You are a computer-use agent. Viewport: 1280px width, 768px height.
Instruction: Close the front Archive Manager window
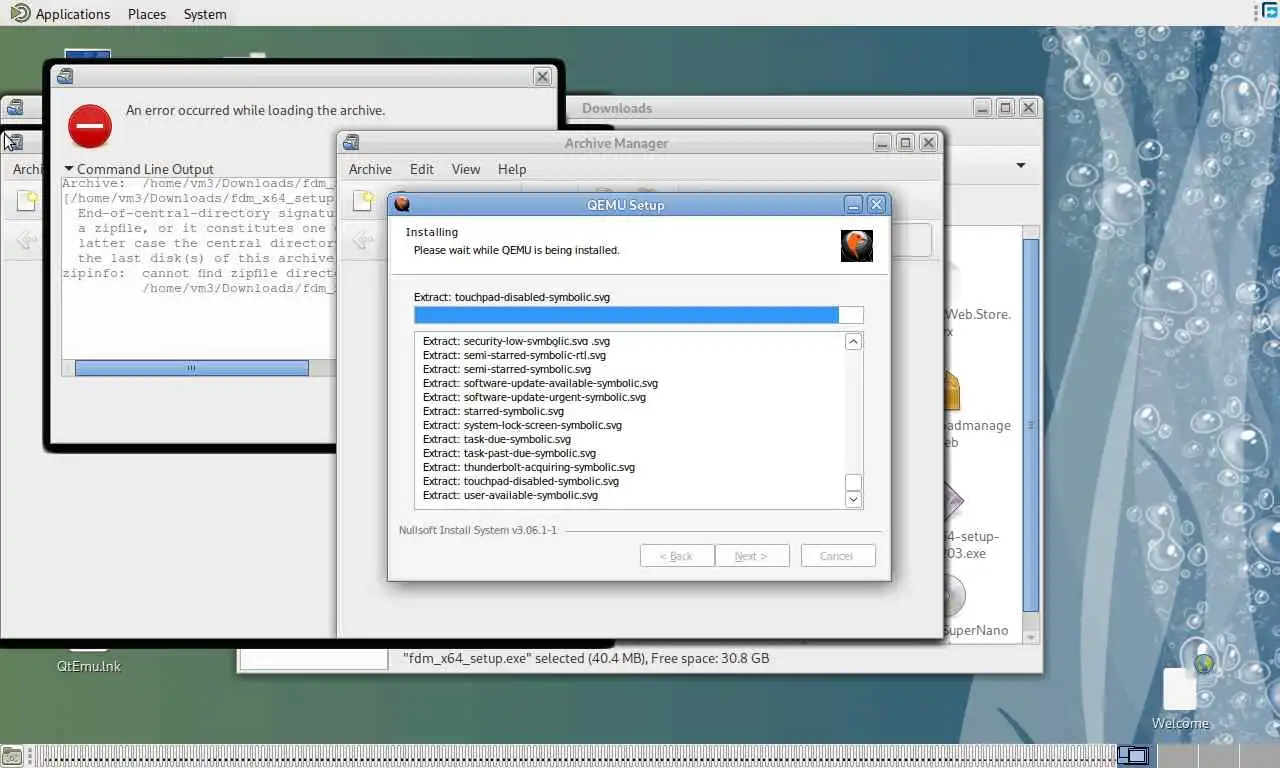click(x=928, y=142)
